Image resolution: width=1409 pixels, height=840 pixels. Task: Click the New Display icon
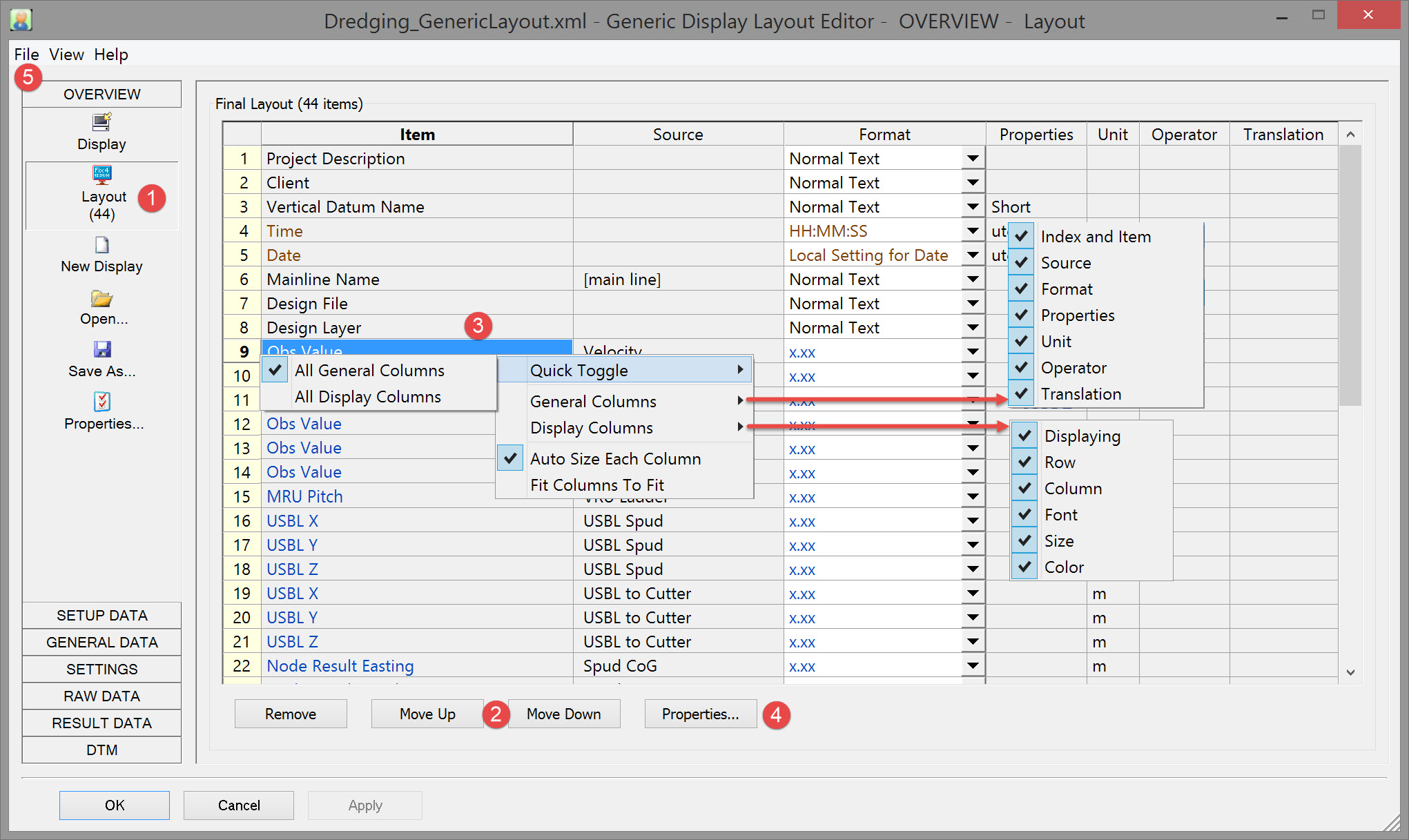tap(101, 245)
